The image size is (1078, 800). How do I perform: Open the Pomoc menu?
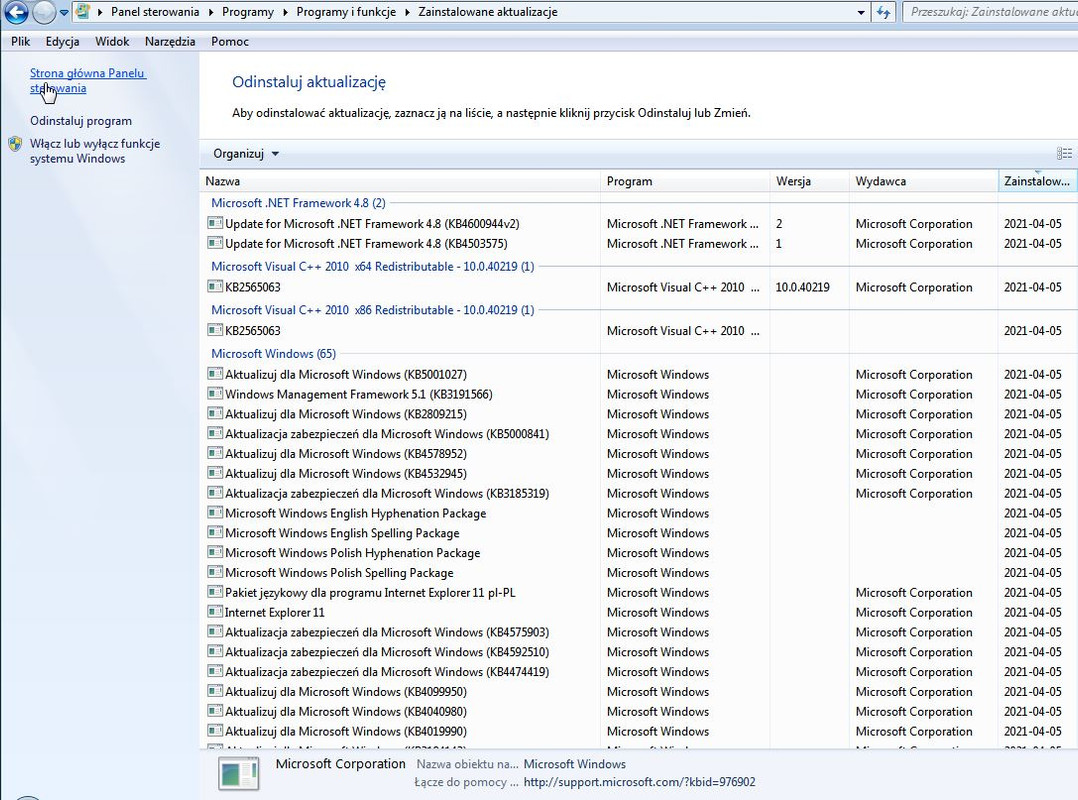tap(230, 41)
